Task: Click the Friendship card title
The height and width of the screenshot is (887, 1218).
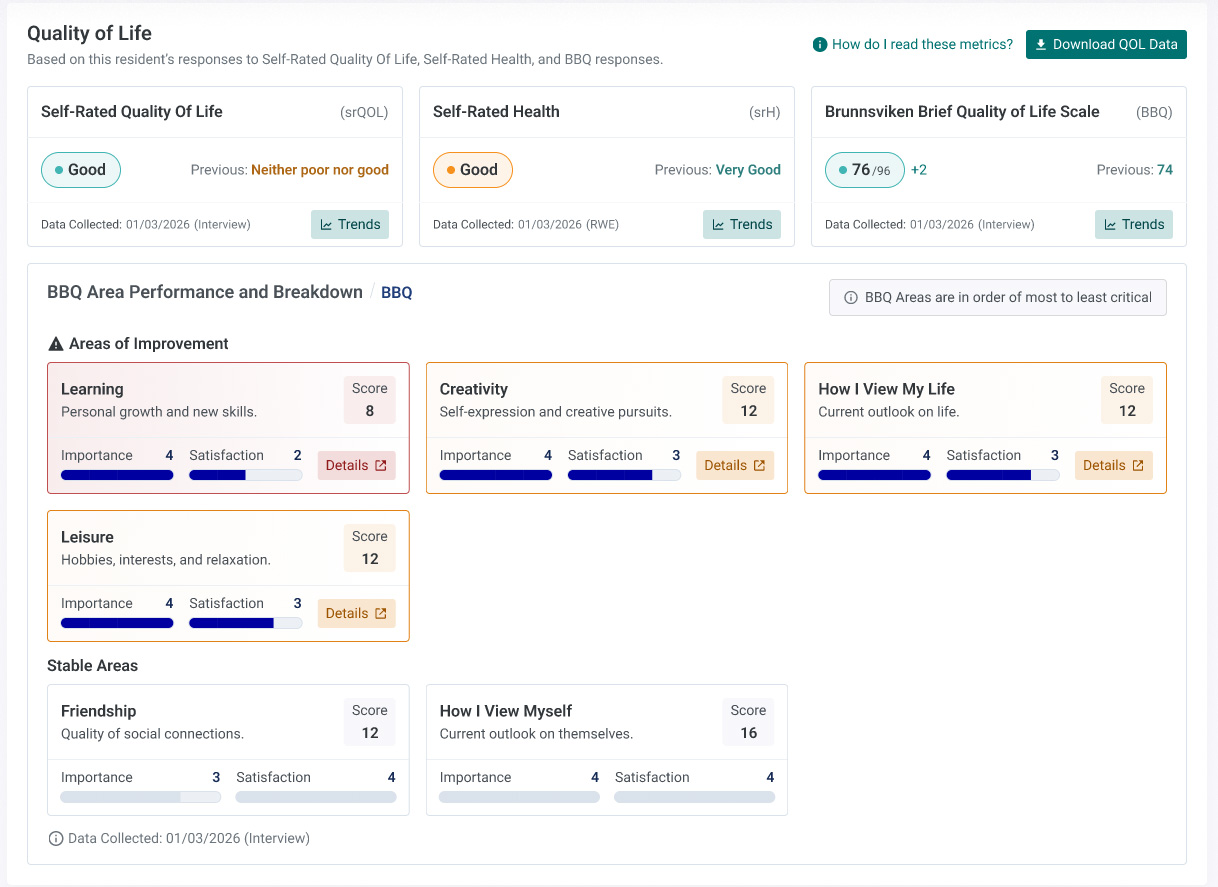Action: tap(98, 711)
